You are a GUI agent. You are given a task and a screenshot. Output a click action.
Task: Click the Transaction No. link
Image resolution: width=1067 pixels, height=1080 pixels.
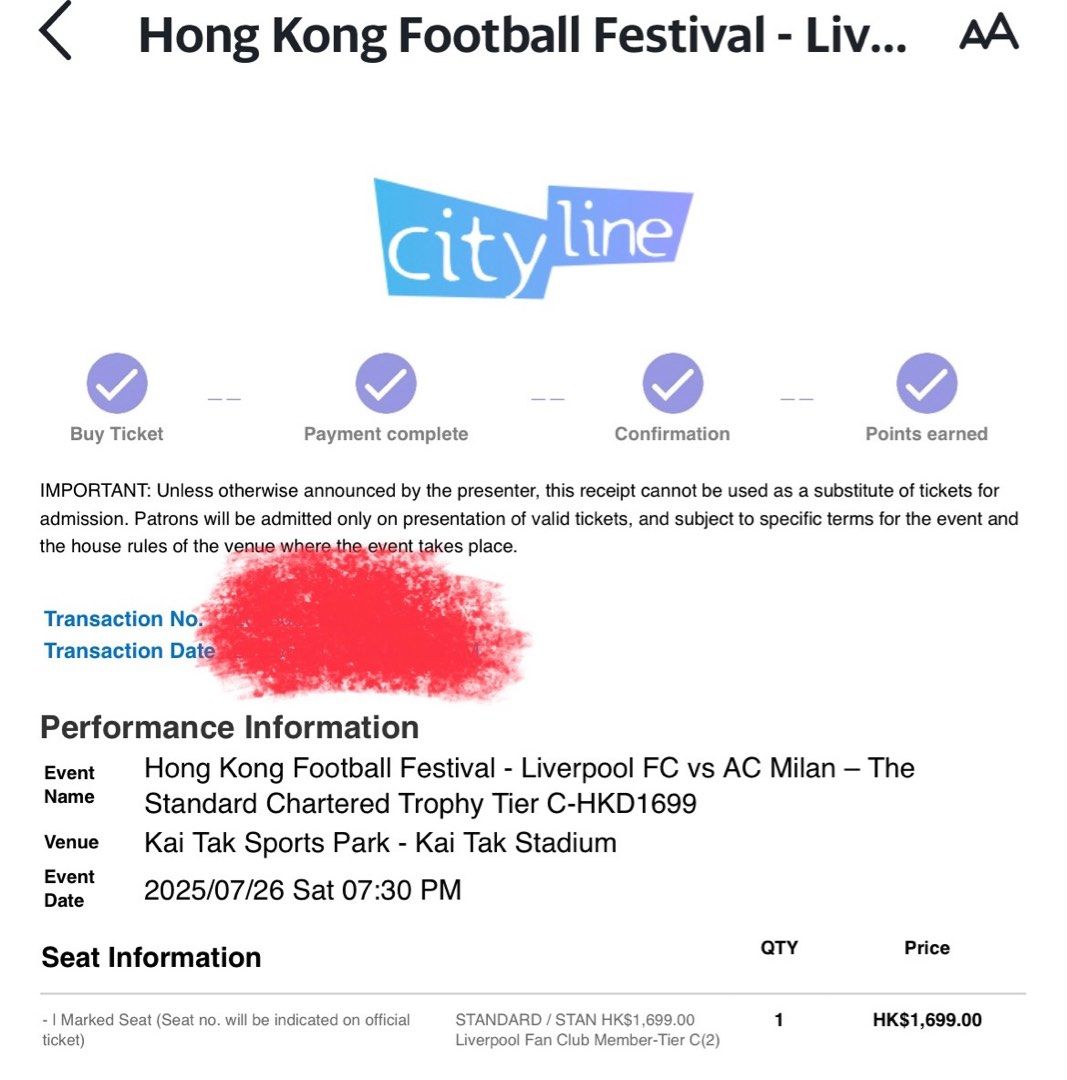click(123, 619)
